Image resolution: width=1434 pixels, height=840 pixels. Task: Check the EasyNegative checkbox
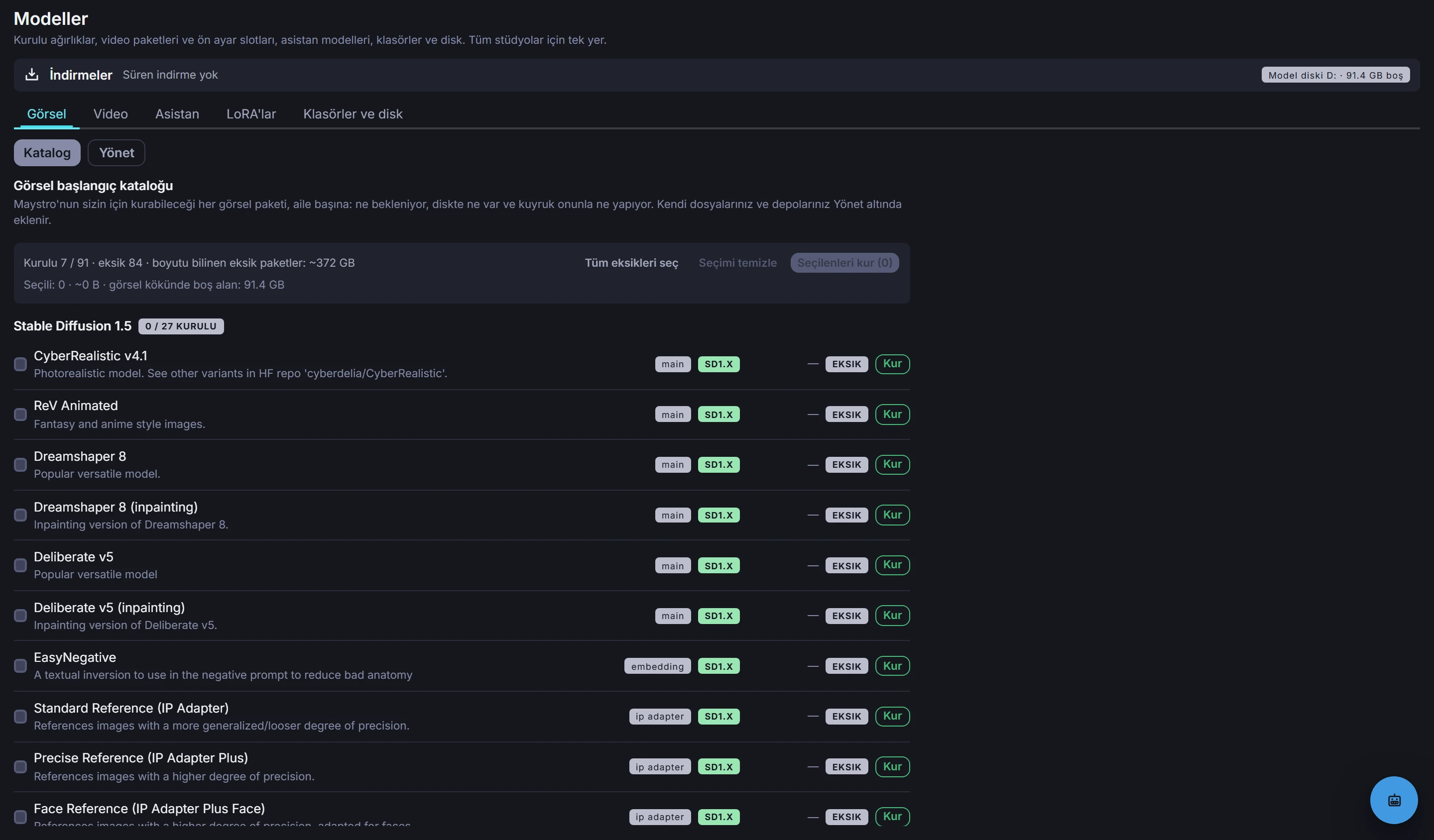(20, 666)
